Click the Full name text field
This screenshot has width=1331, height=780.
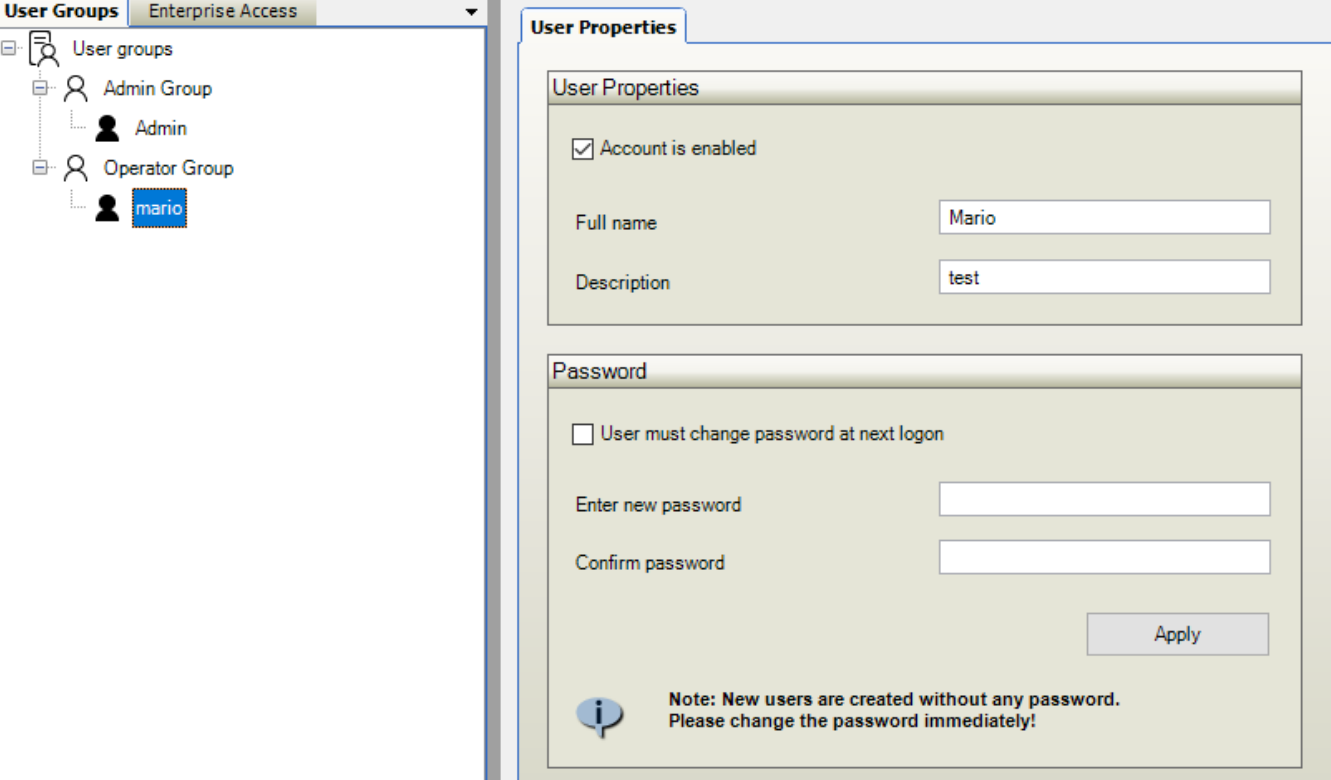pos(1104,218)
